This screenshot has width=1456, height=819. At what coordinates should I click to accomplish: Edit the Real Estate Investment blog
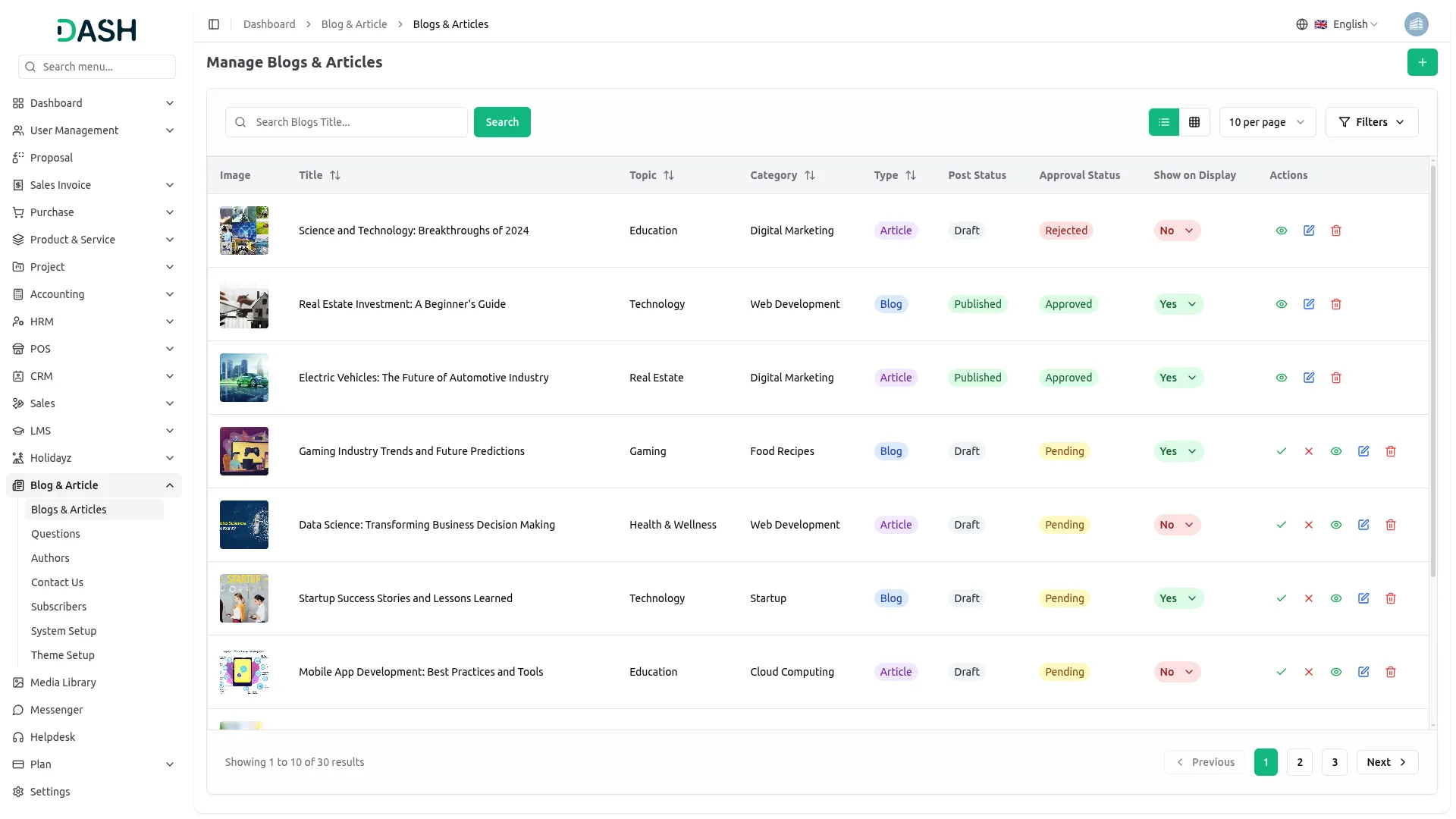coord(1309,304)
